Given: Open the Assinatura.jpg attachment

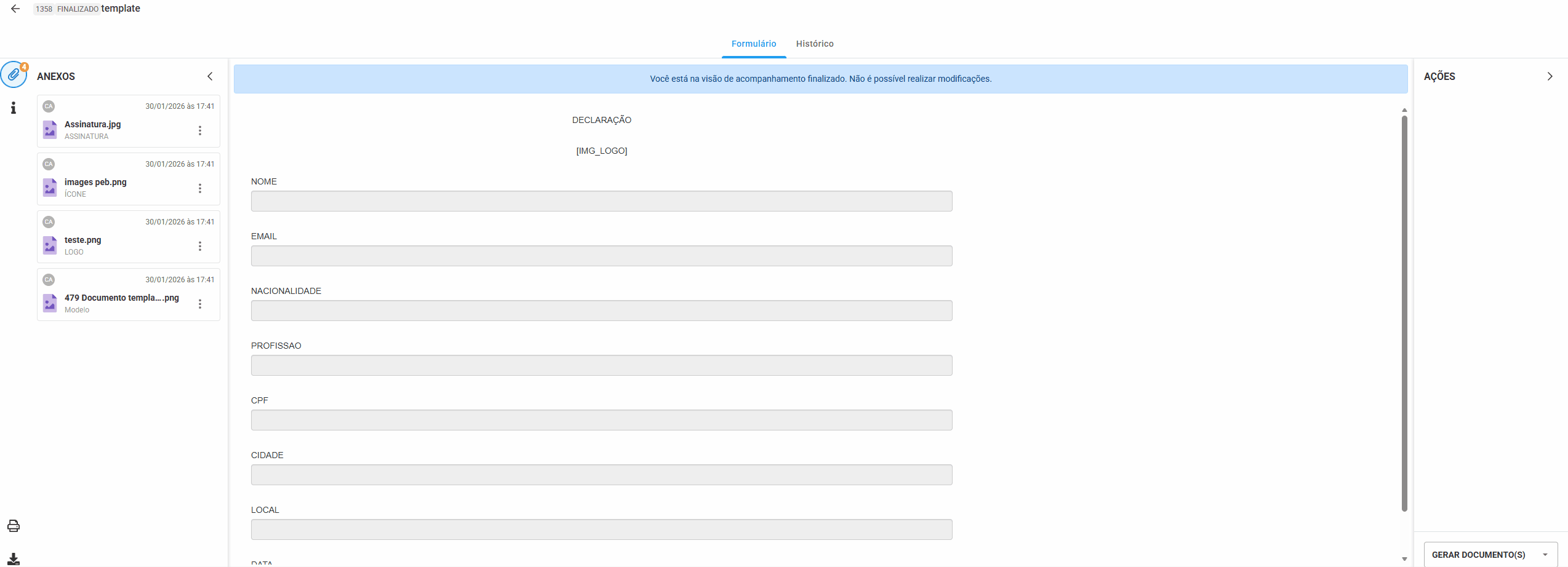Looking at the screenshot, I should click(x=93, y=124).
